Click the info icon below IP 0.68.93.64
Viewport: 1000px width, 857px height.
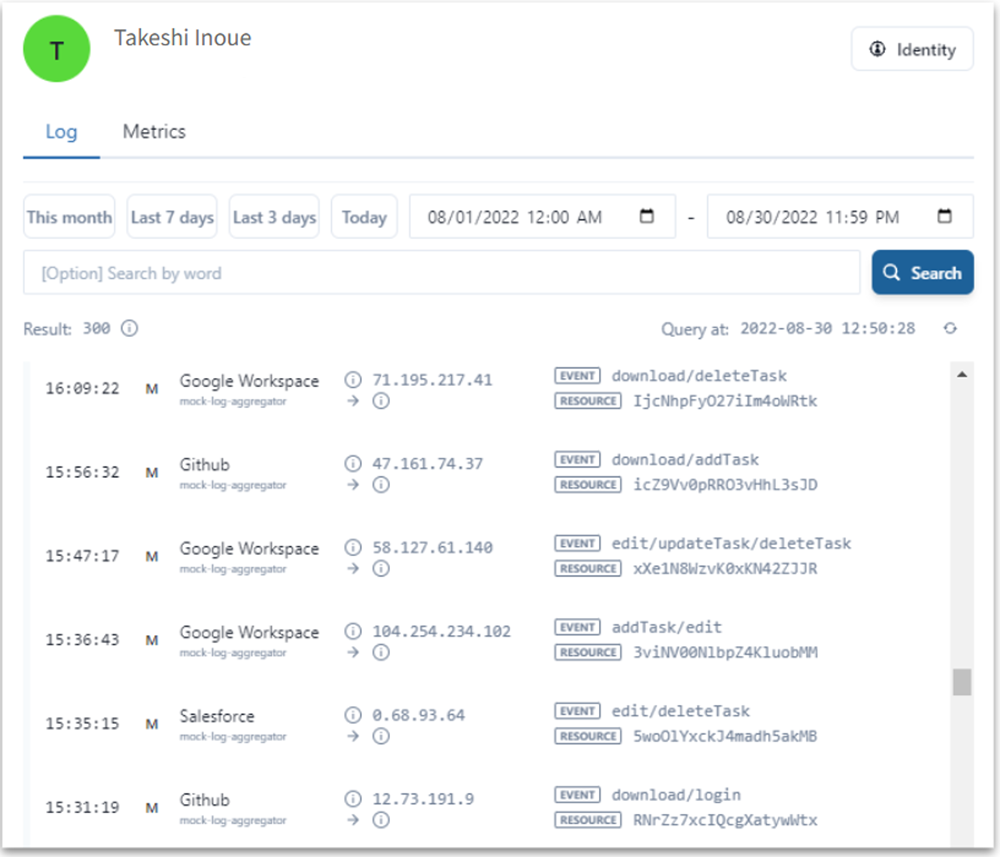[x=381, y=736]
